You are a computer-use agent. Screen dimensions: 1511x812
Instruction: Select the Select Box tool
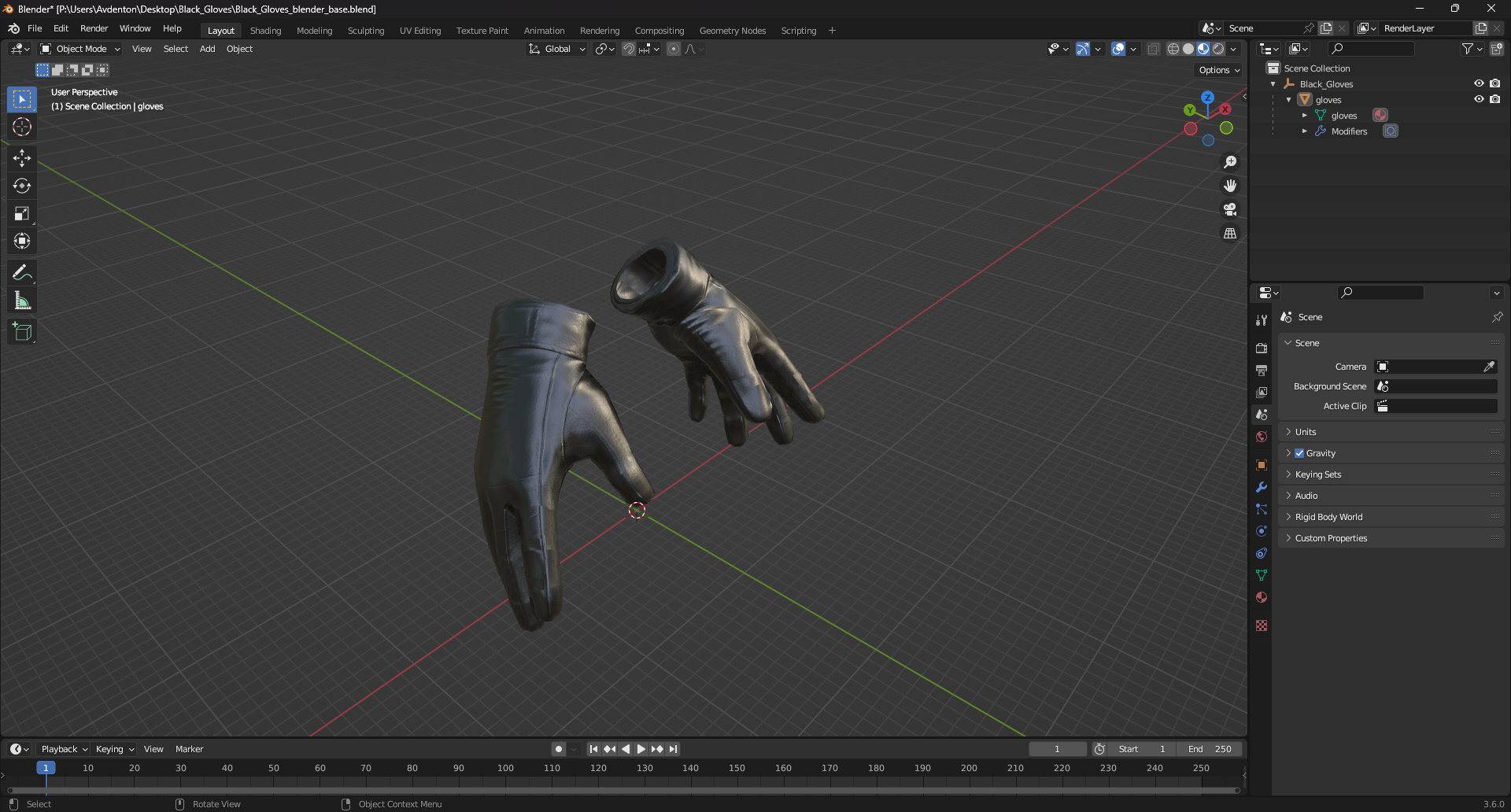tap(22, 99)
